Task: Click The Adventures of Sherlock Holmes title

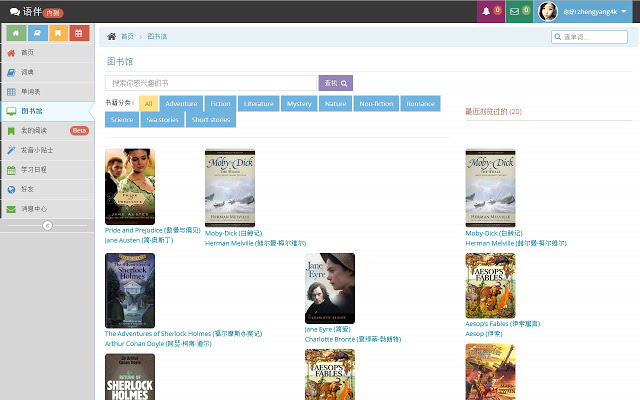Action: [x=183, y=333]
